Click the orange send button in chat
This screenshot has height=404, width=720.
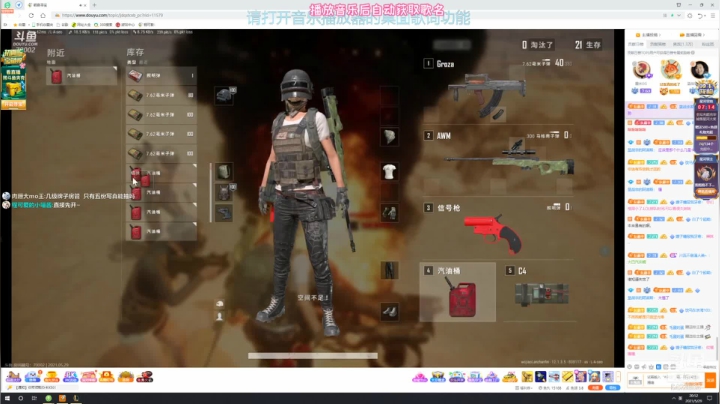tap(710, 380)
